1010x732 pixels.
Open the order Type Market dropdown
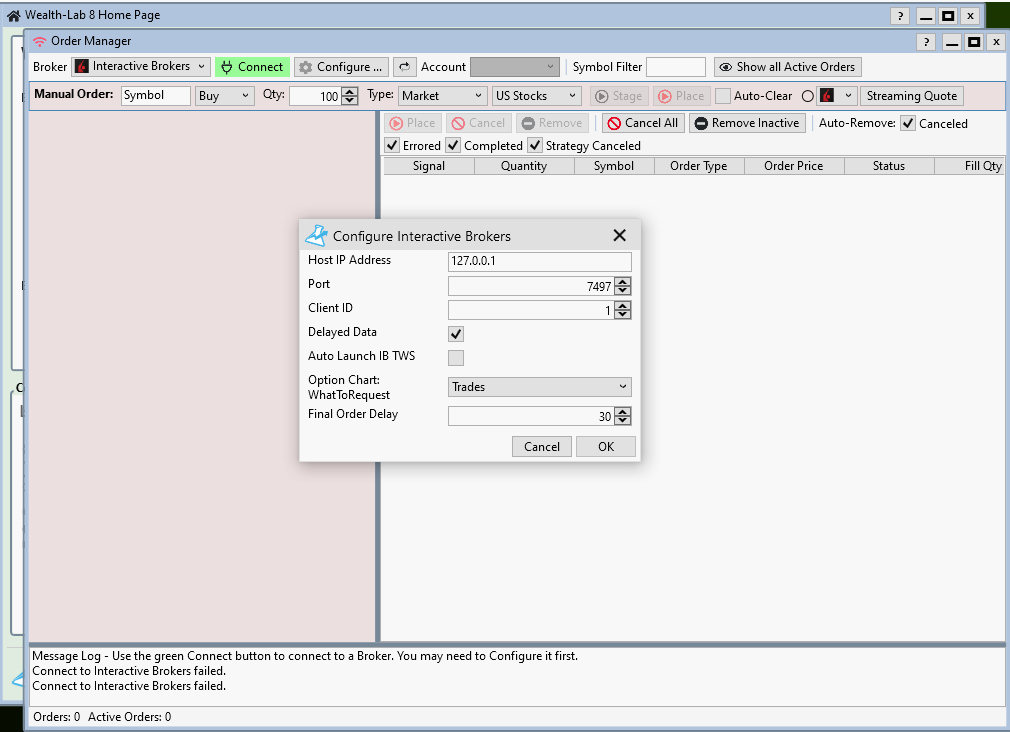(442, 96)
